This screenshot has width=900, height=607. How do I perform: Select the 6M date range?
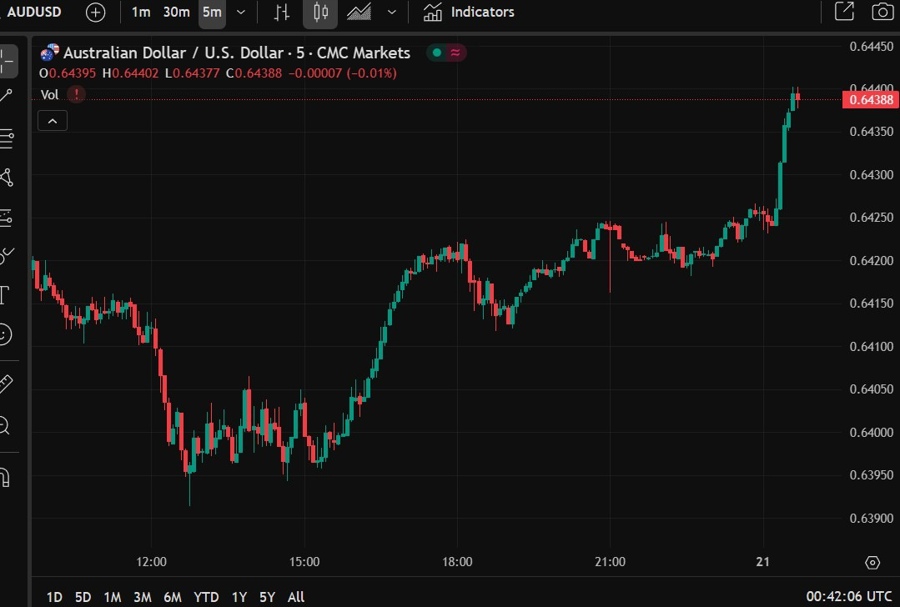coord(172,597)
